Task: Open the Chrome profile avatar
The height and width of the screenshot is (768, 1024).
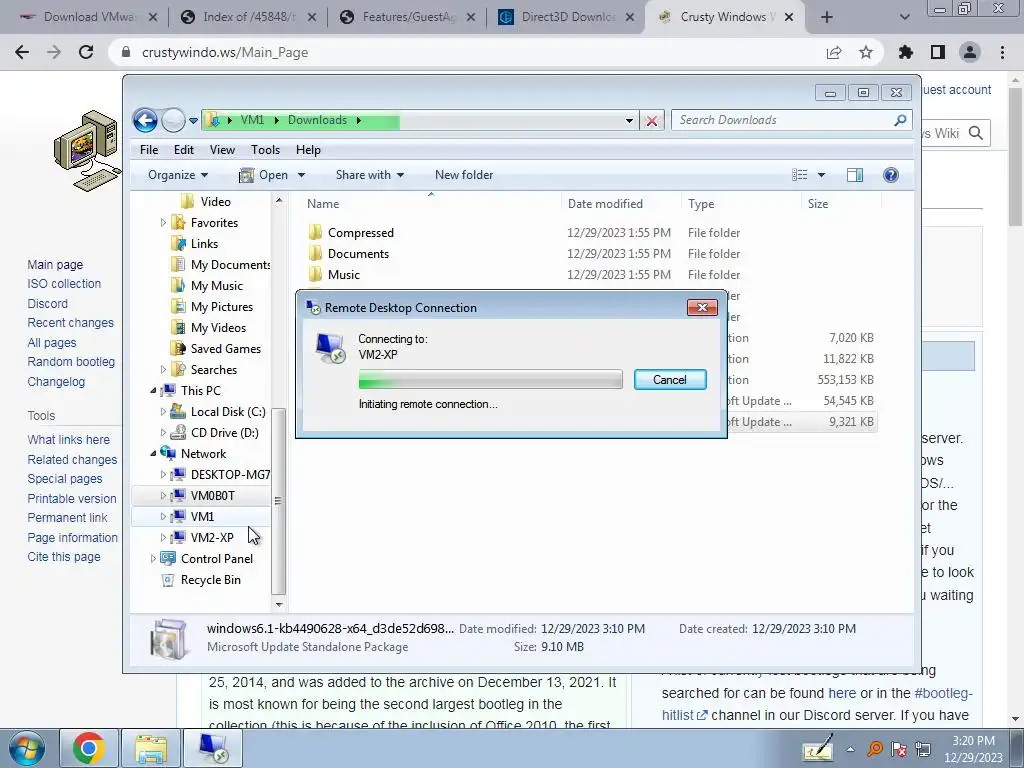Action: 970,52
